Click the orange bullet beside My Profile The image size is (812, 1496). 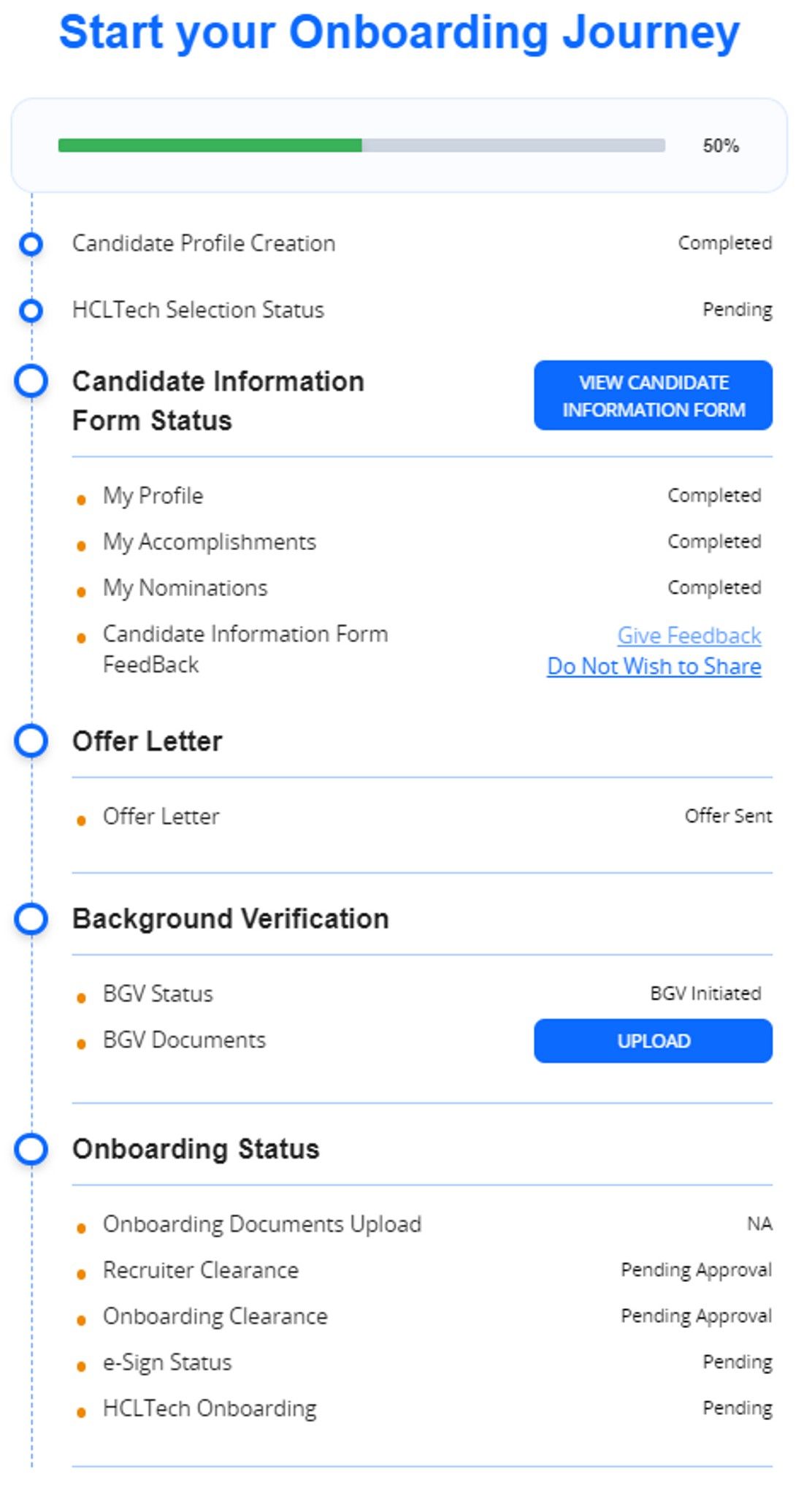82,498
